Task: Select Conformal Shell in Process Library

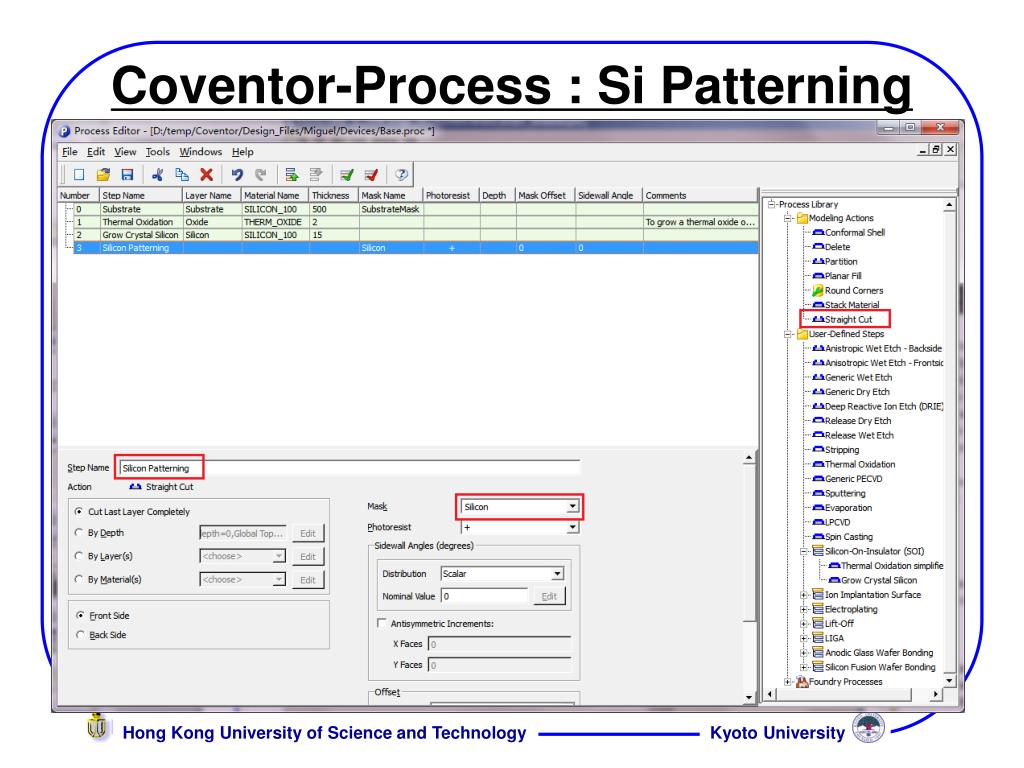Action: pyautogui.click(x=855, y=232)
